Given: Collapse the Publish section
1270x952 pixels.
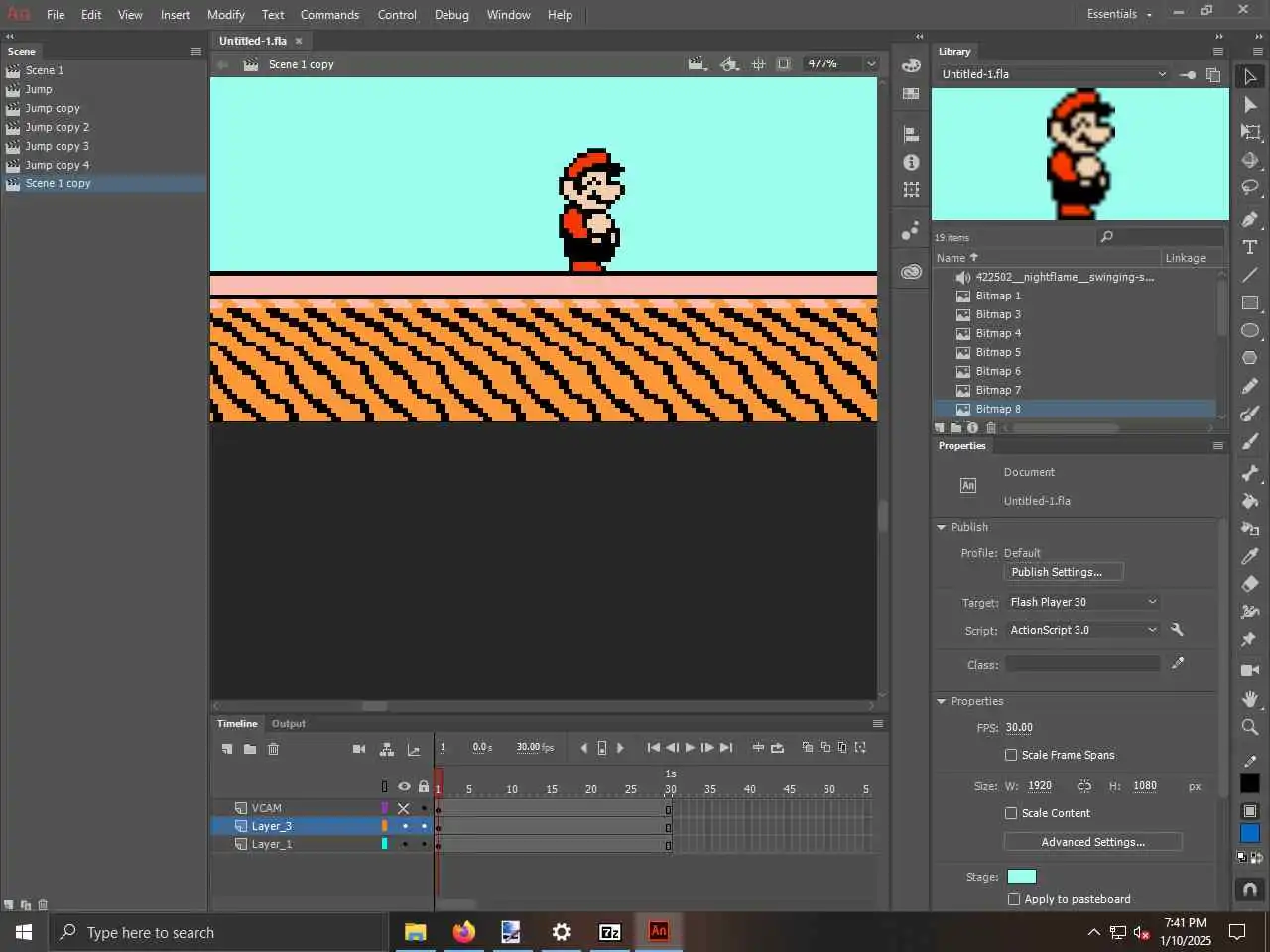Looking at the screenshot, I should click(941, 527).
